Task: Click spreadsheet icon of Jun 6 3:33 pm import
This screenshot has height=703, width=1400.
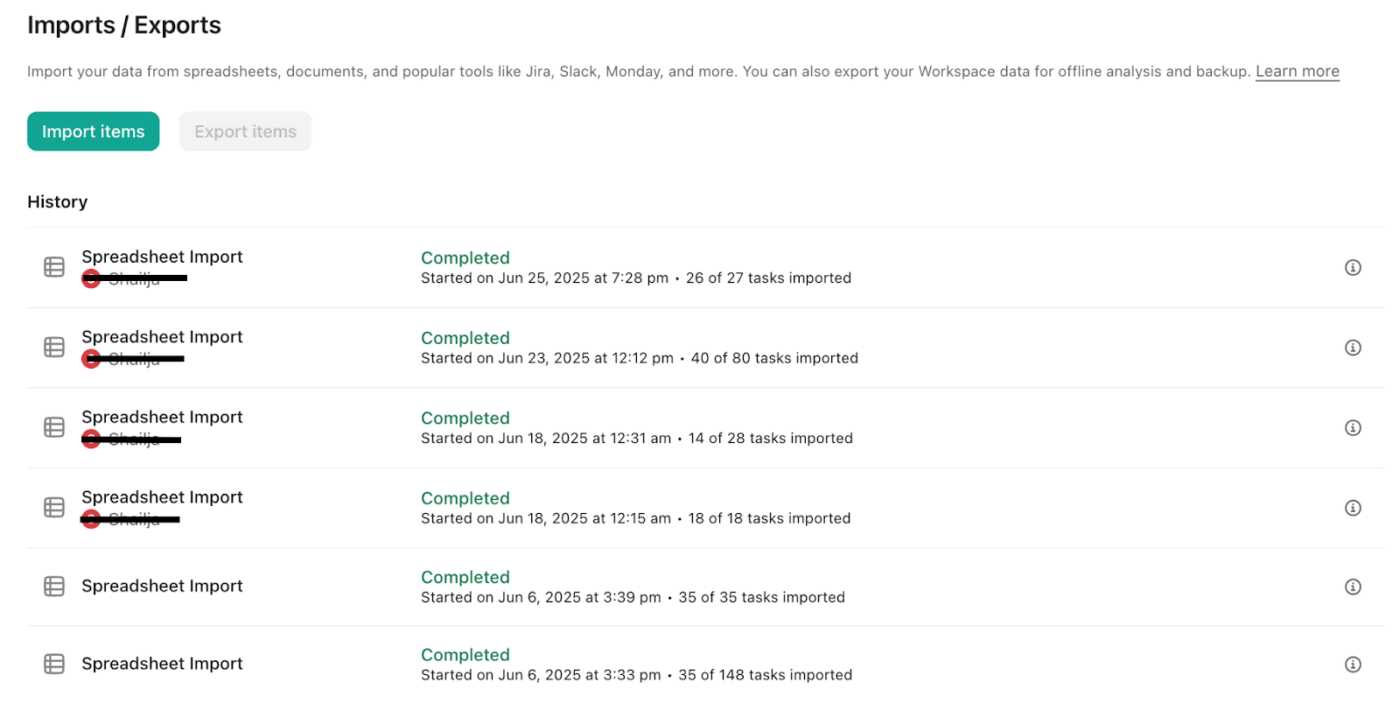Action: click(x=54, y=664)
